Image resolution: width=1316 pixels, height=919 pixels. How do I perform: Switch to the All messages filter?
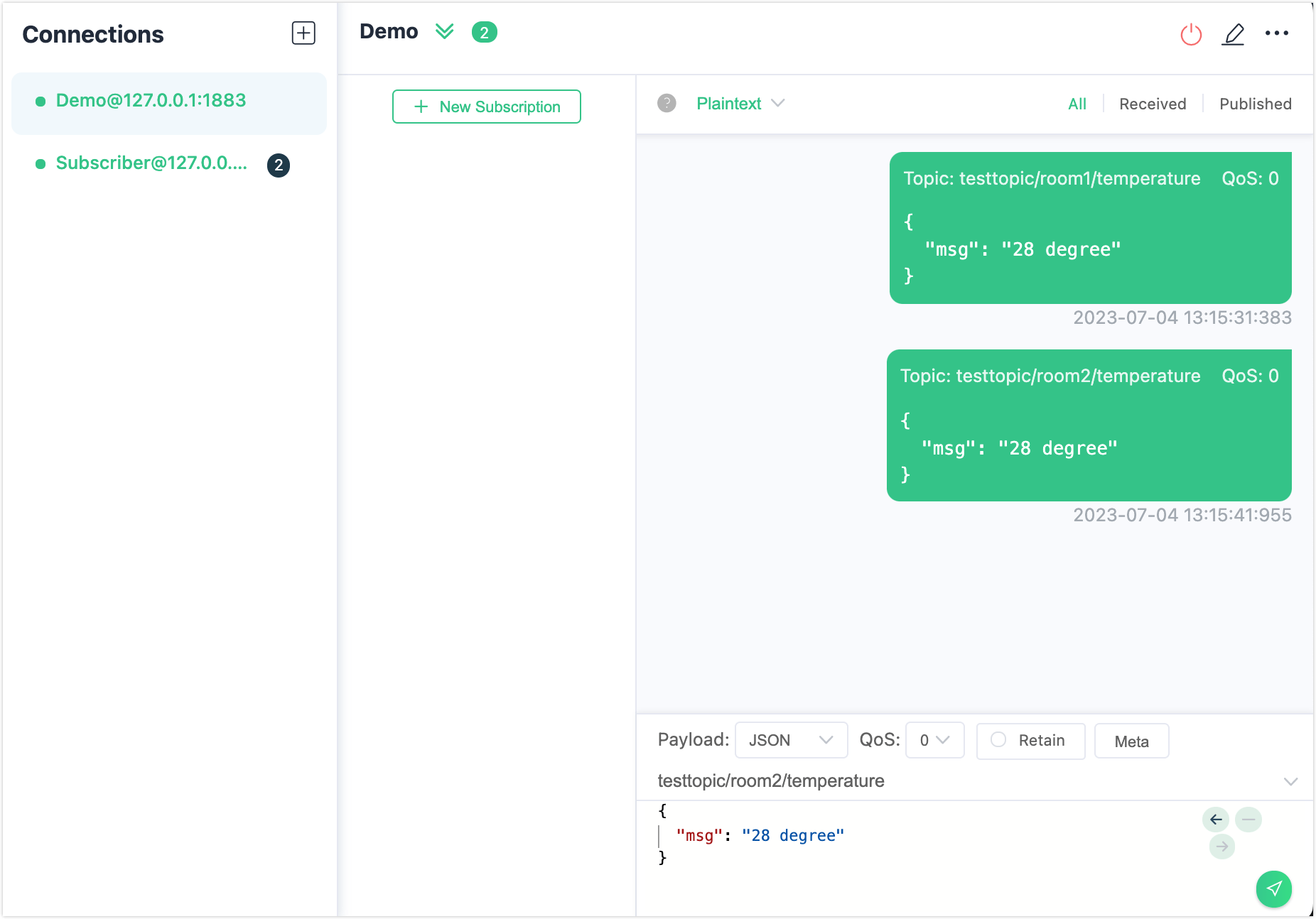point(1077,104)
